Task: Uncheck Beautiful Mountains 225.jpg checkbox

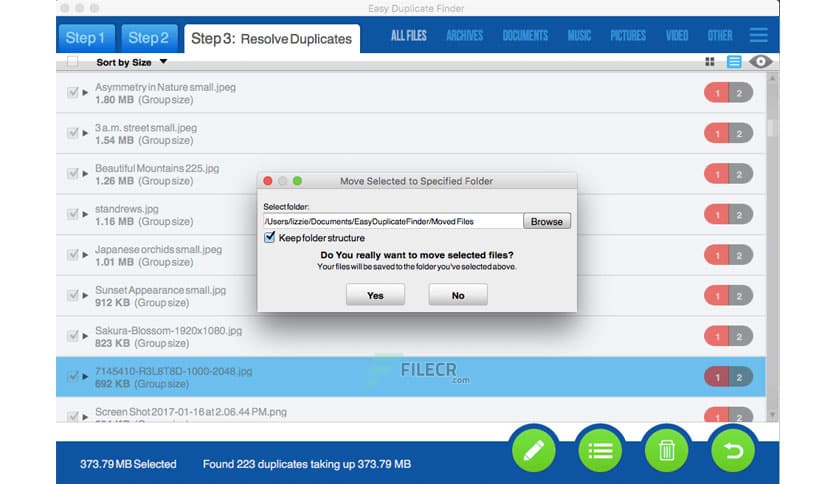Action: click(x=73, y=173)
